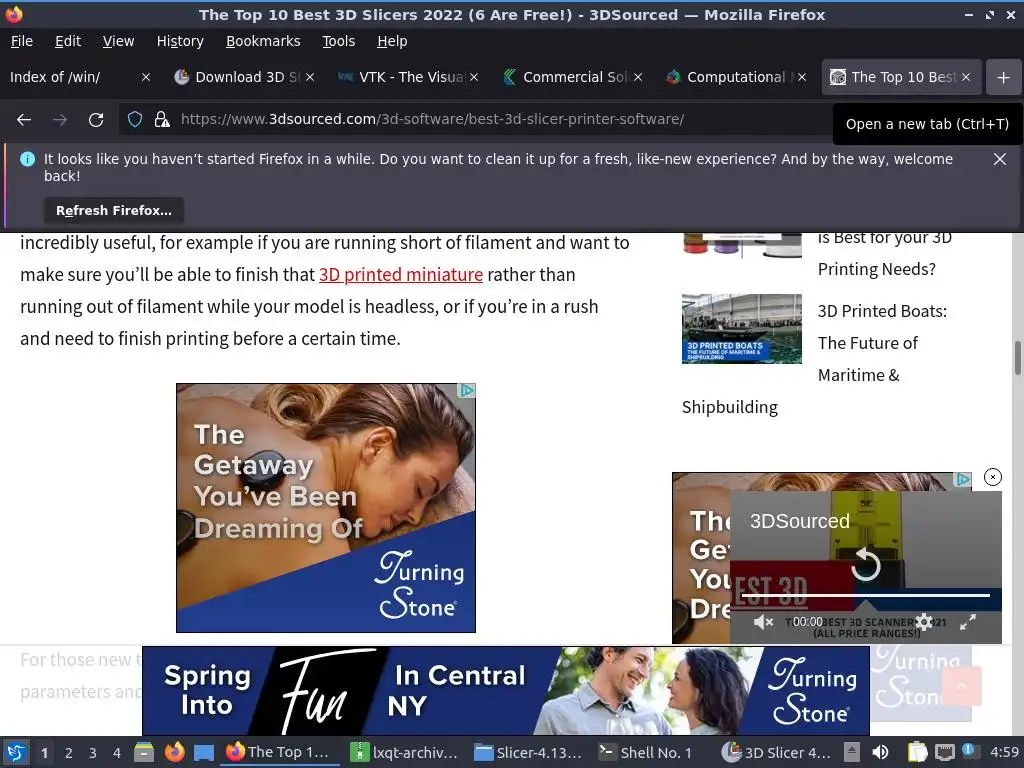Open update notifier tray icon
1024x768 pixels.
(x=968, y=752)
